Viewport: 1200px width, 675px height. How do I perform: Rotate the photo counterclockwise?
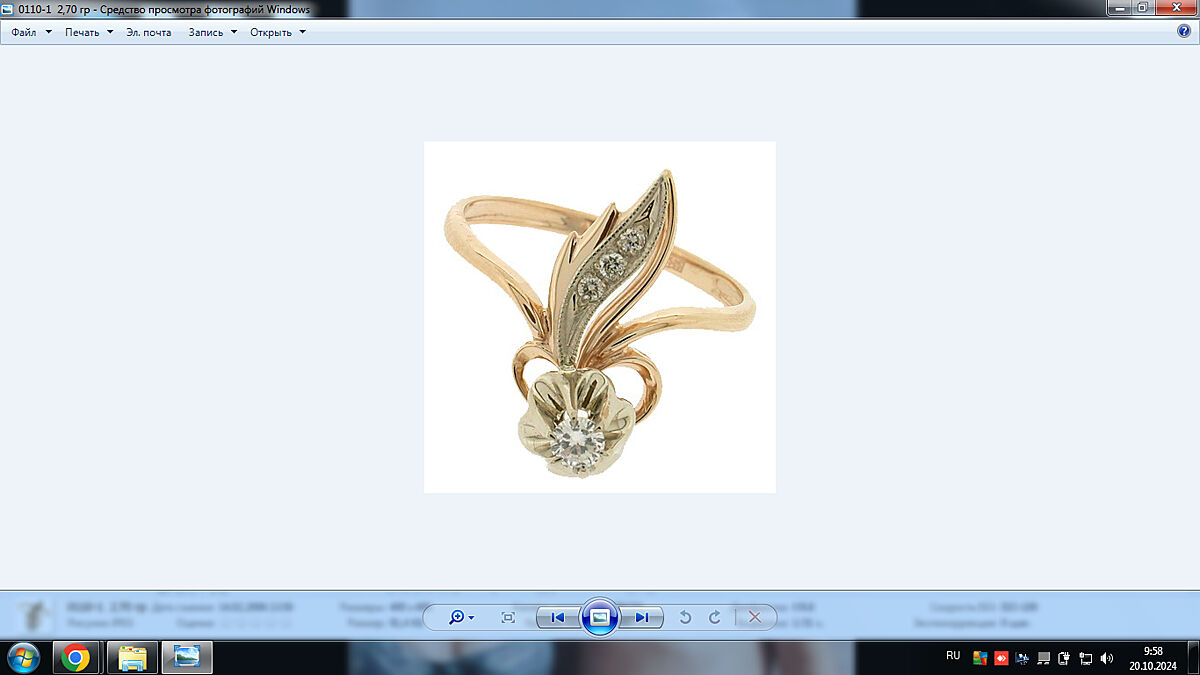pyautogui.click(x=685, y=617)
